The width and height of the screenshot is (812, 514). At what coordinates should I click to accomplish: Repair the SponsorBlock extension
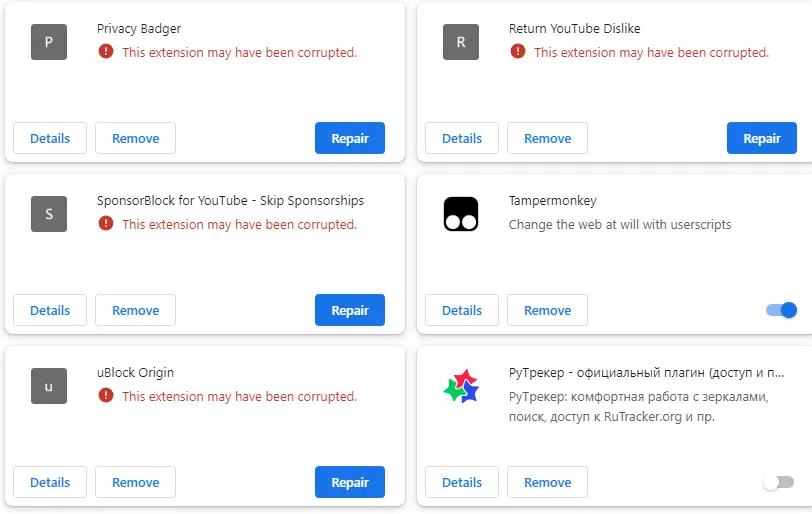coord(350,310)
